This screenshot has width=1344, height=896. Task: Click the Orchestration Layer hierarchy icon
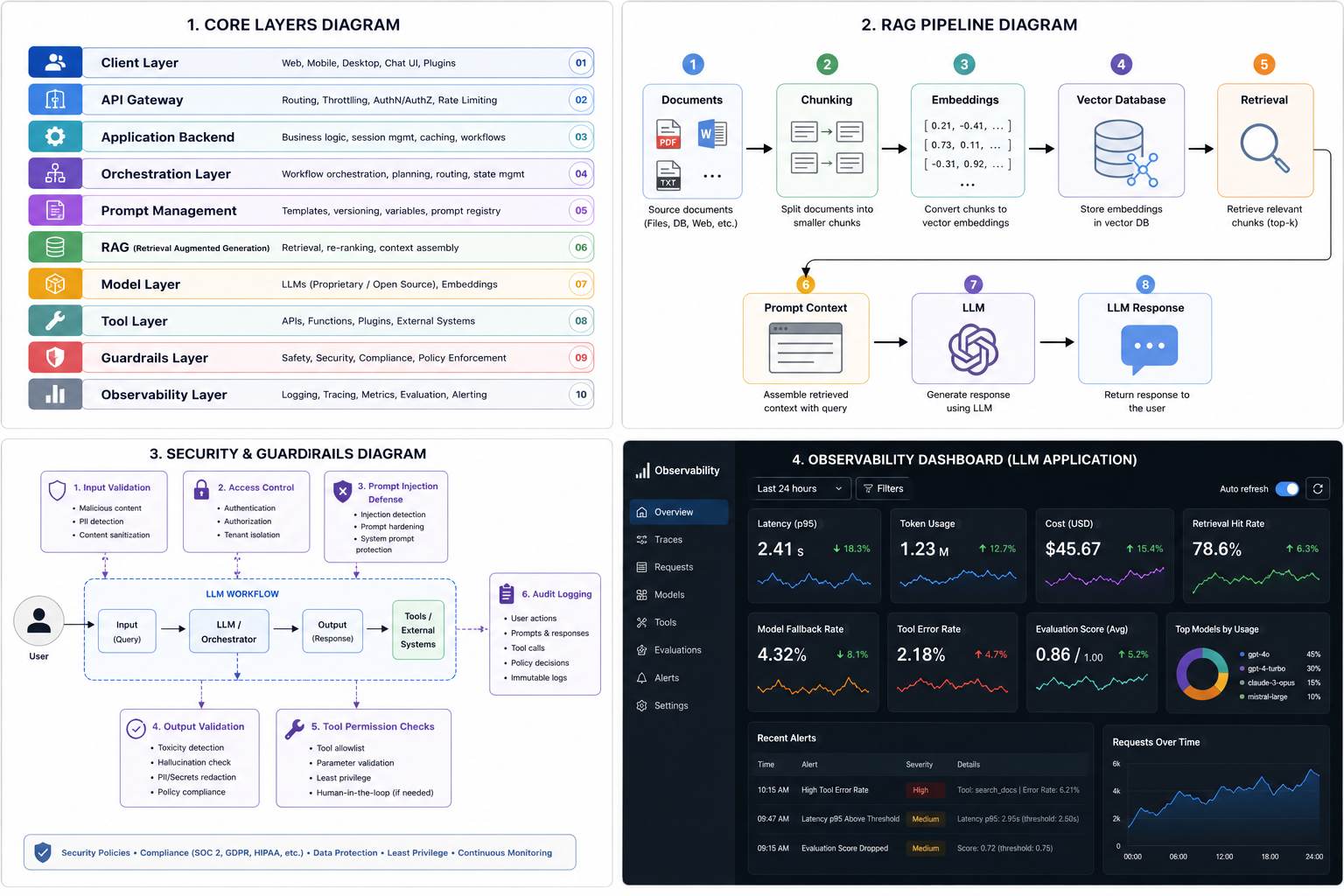coord(55,173)
